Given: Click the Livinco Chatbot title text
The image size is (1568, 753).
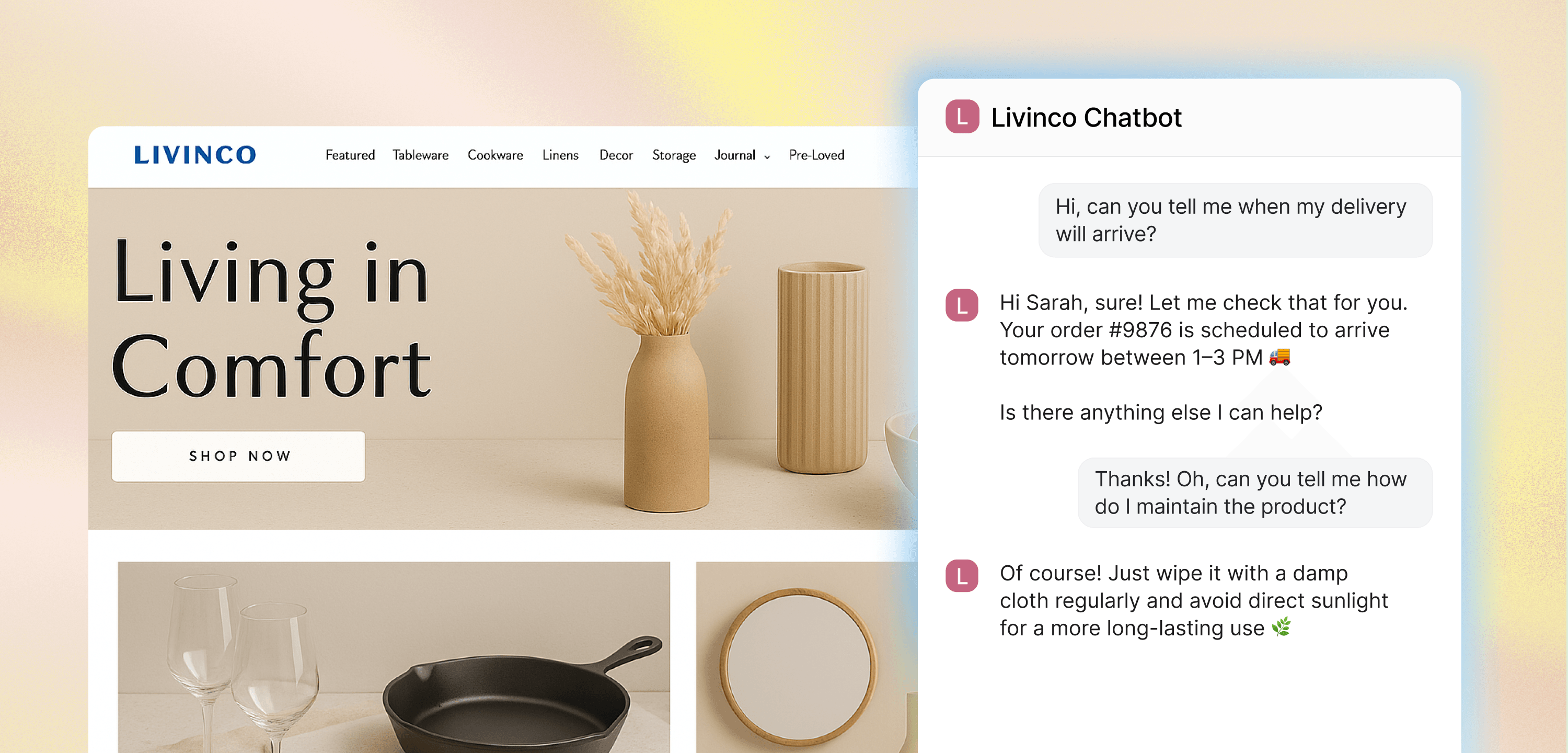Looking at the screenshot, I should coord(1086,118).
